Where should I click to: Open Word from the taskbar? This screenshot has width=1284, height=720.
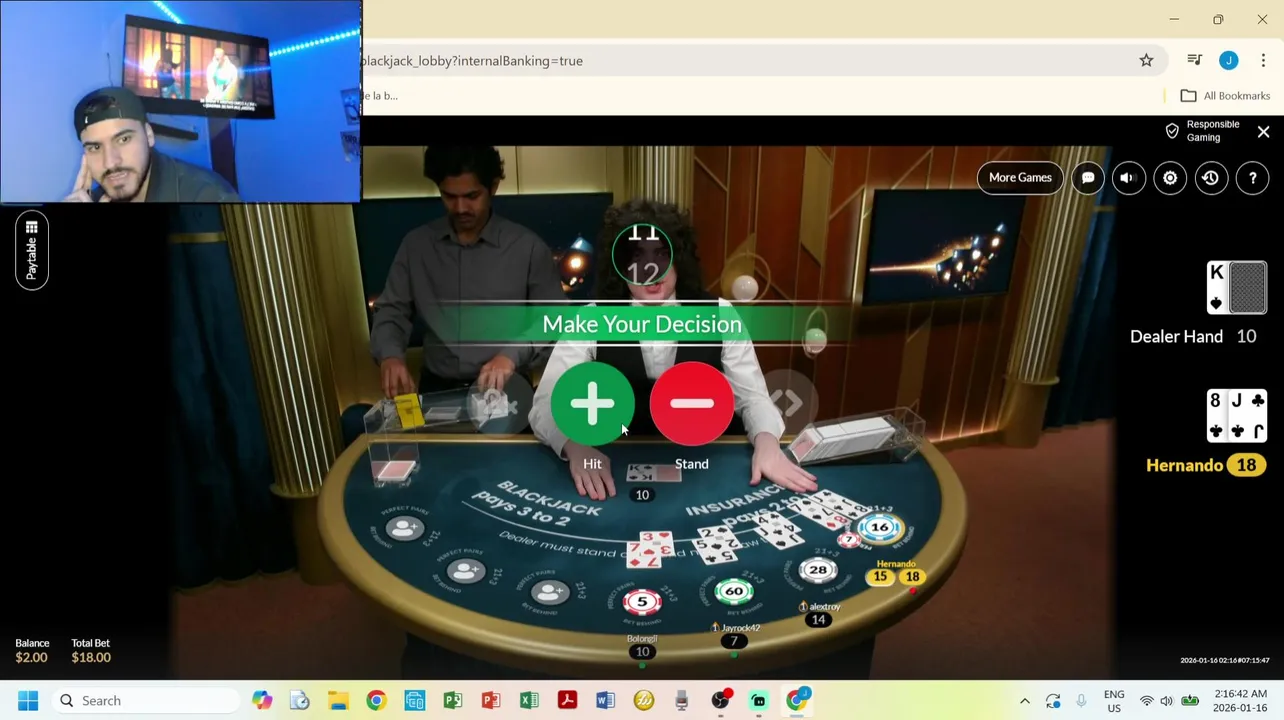605,701
